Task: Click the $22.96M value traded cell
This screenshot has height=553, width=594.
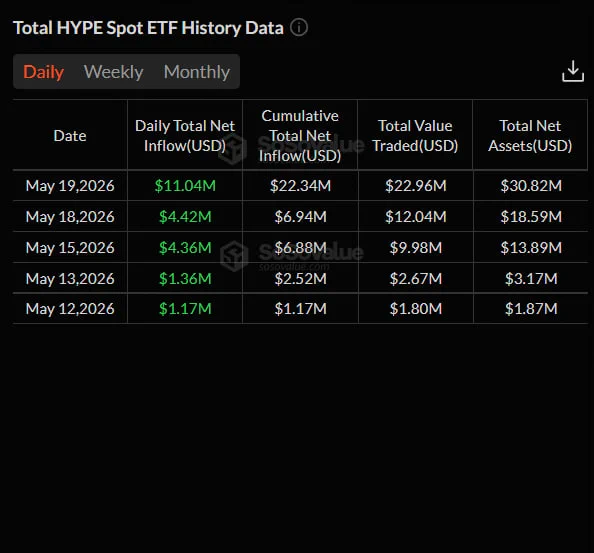Action: [x=416, y=186]
